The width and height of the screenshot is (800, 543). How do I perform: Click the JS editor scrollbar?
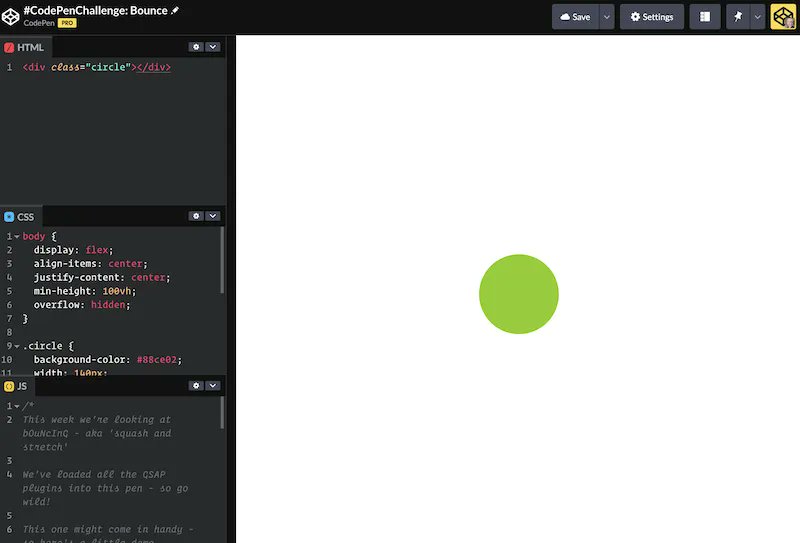point(222,413)
